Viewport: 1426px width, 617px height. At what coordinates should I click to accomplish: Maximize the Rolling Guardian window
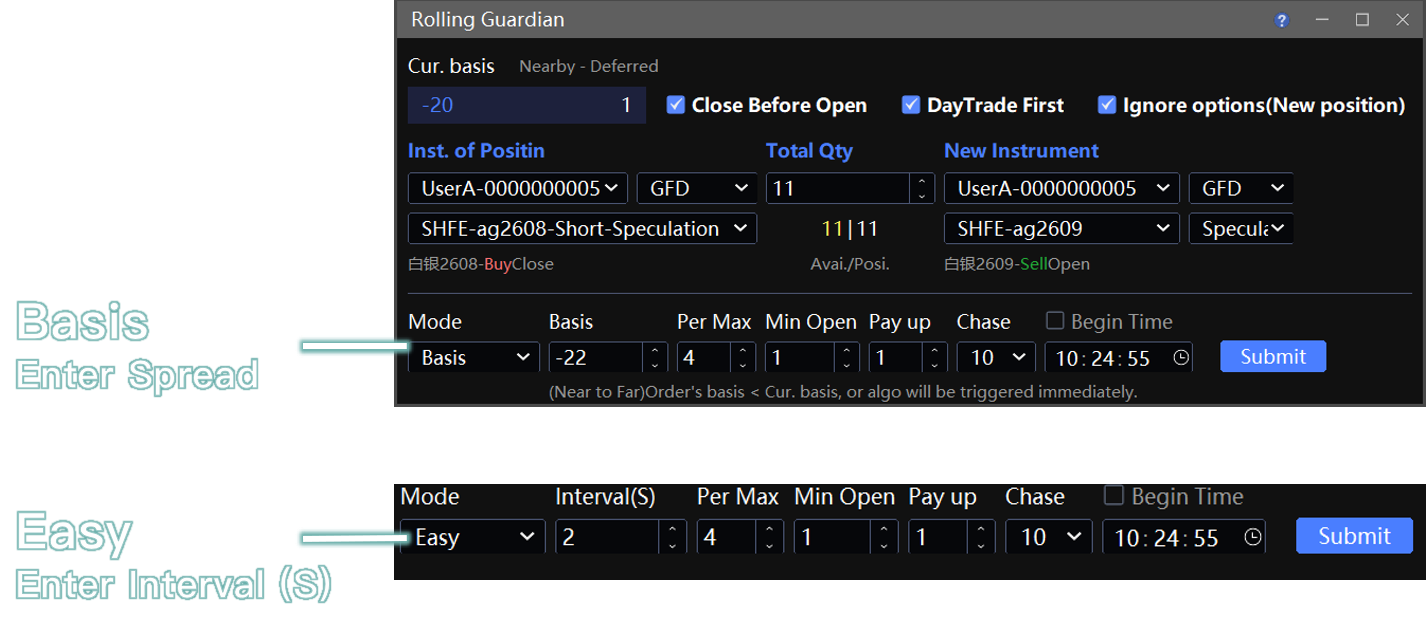[x=1362, y=20]
